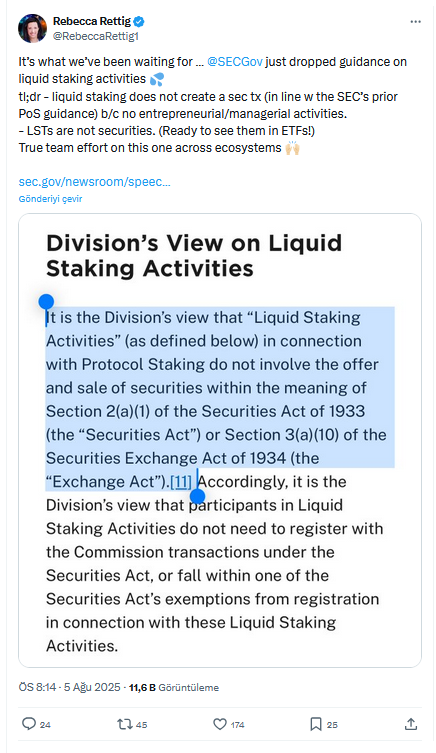
Task: Click the top text selection handle
Action: coord(46,302)
